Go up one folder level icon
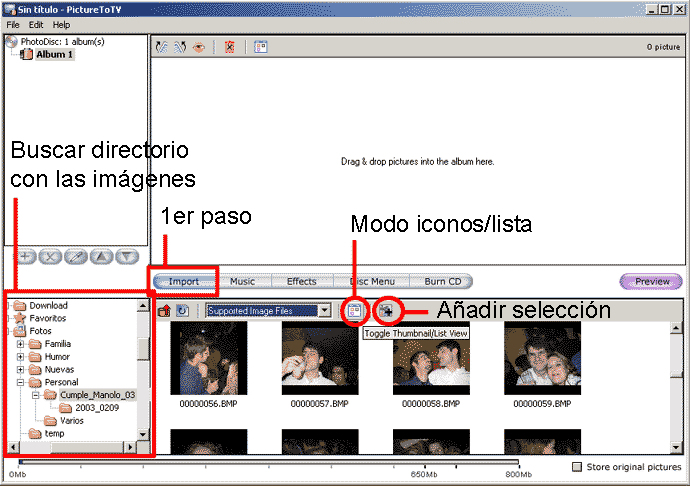 tap(164, 311)
